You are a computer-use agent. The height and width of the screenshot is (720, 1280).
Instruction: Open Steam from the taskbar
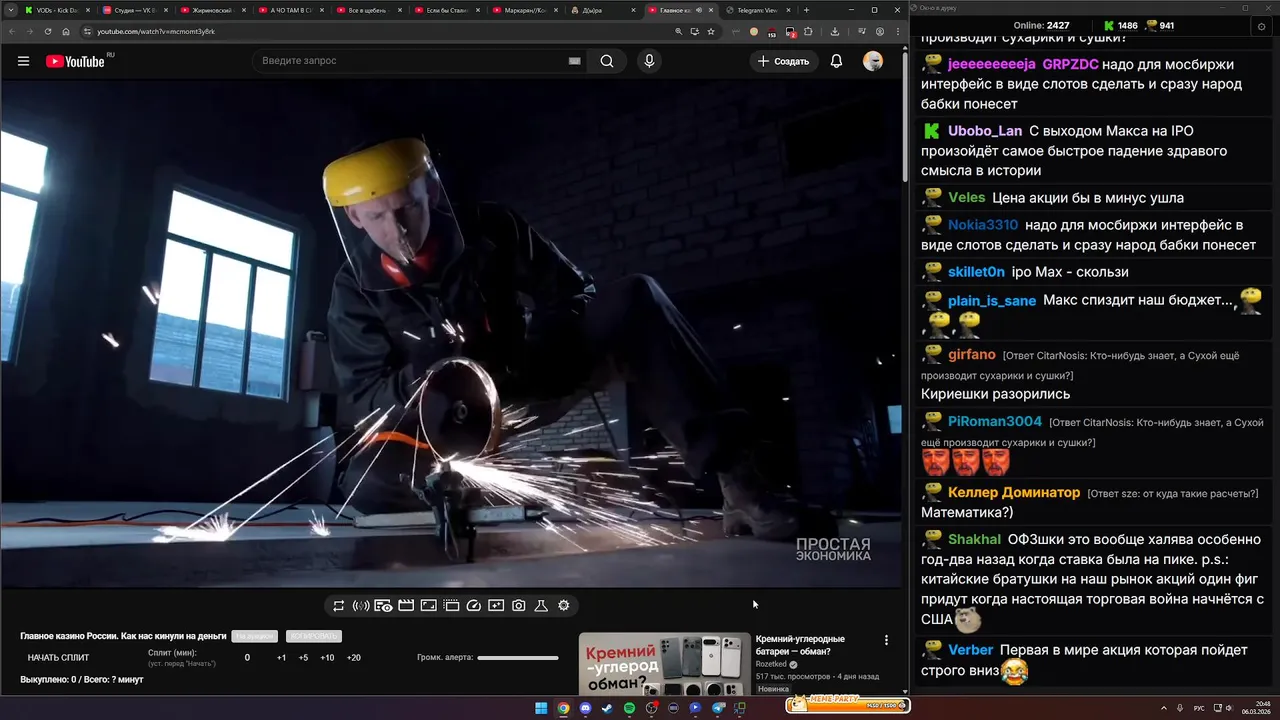(x=607, y=708)
